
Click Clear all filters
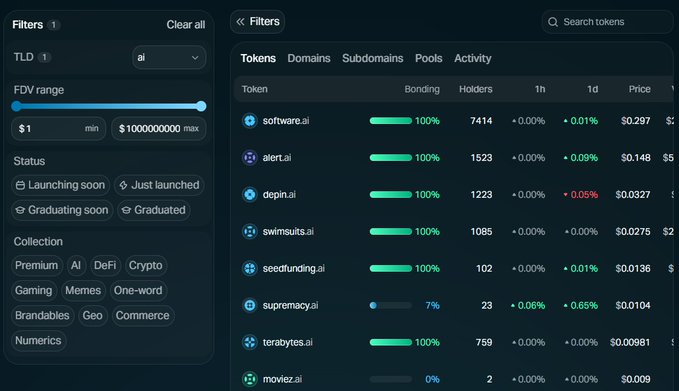tap(186, 25)
